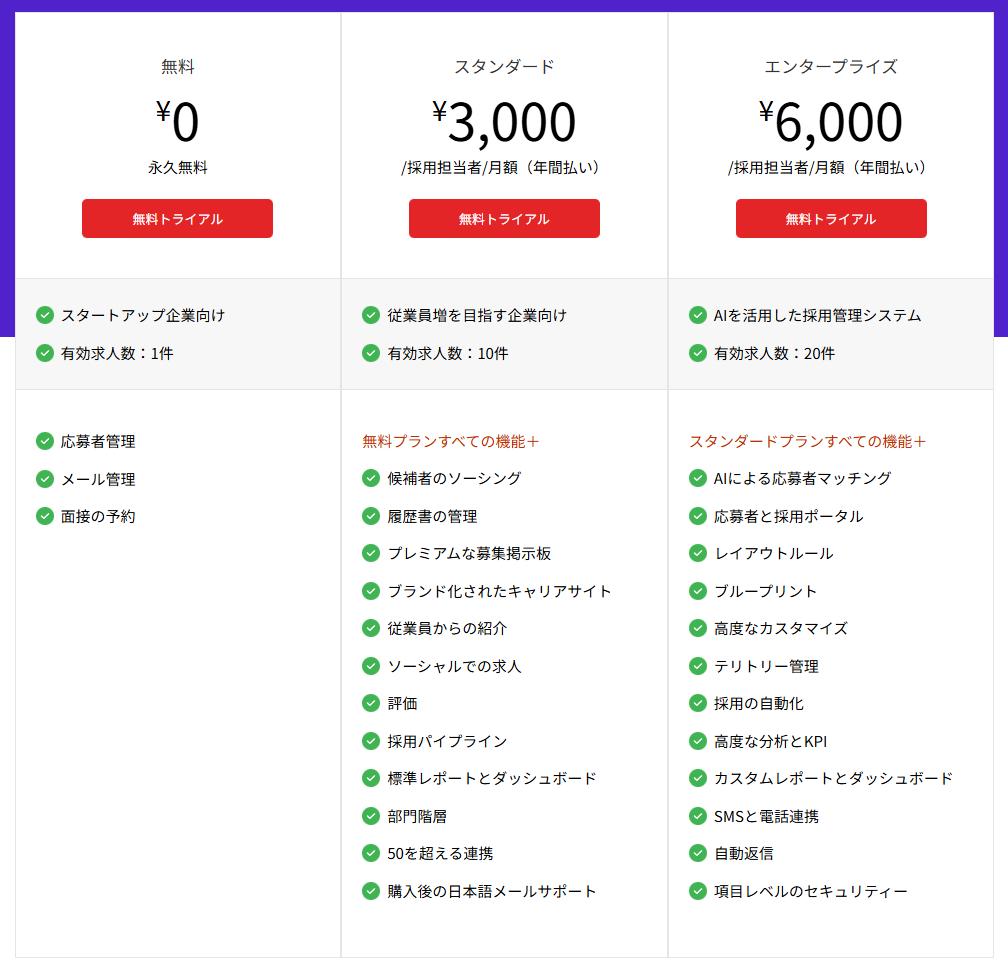Click the green icon beside 候補者のソーシング

pos(371,478)
